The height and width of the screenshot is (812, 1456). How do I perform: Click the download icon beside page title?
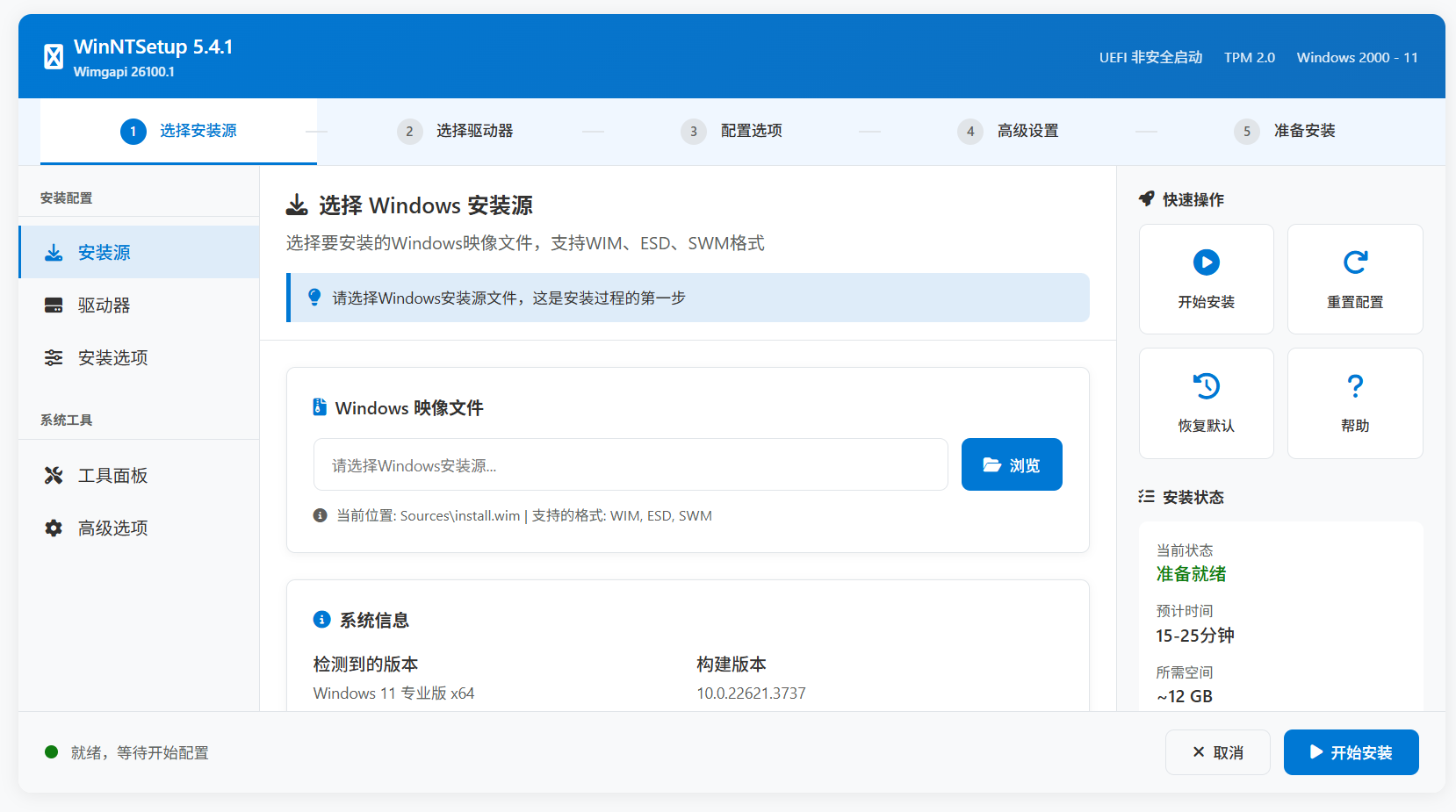[x=297, y=205]
